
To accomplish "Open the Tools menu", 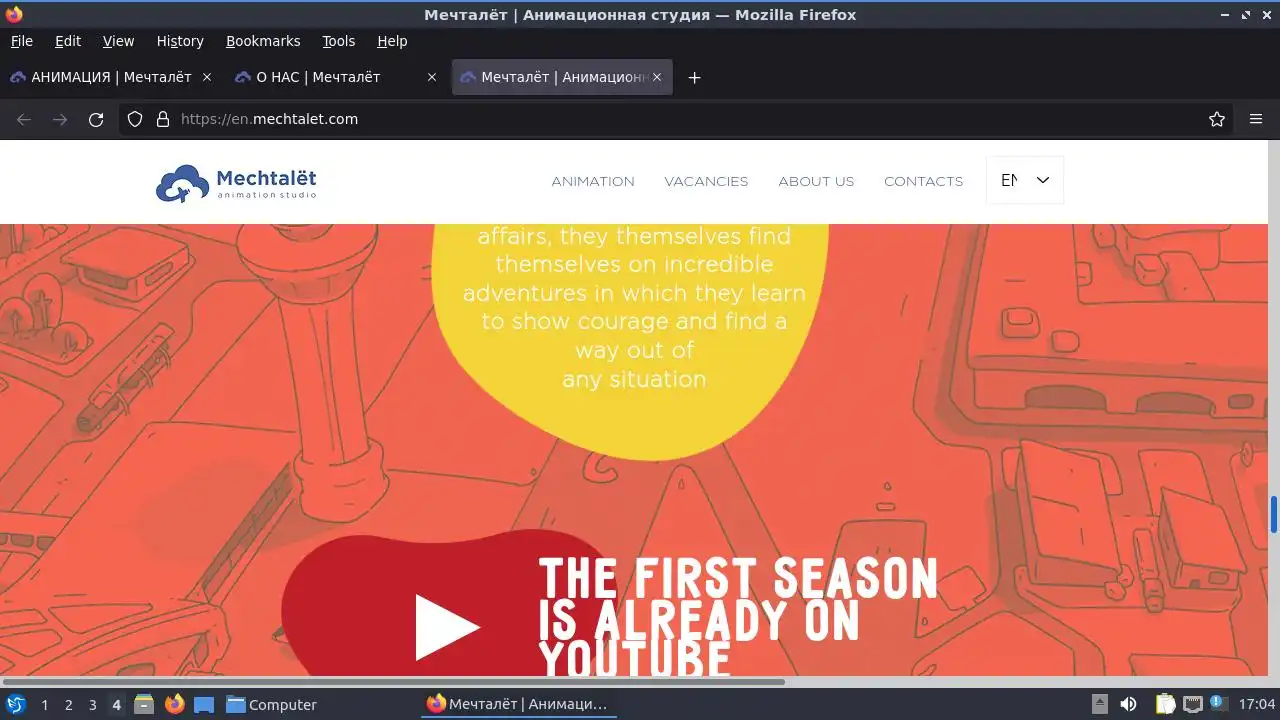I will click(x=338, y=41).
